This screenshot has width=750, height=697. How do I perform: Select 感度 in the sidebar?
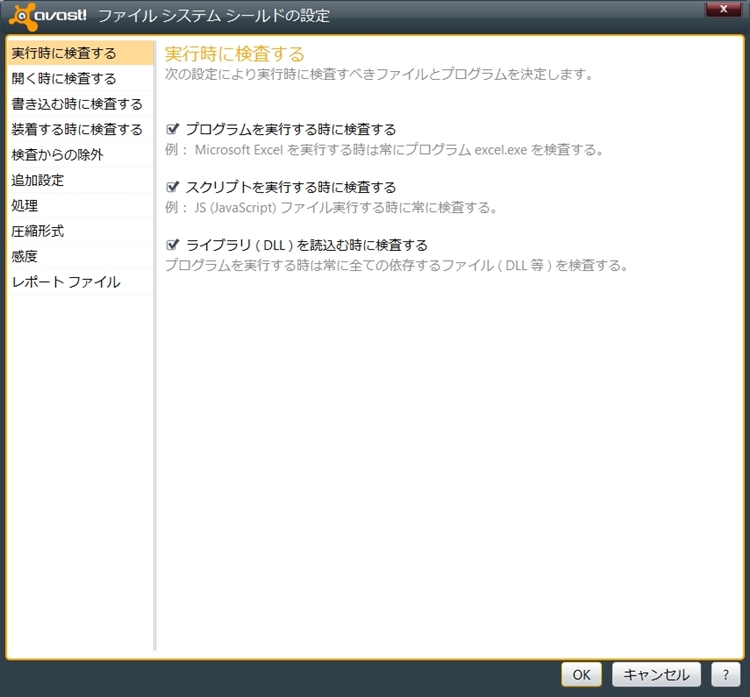click(80, 256)
